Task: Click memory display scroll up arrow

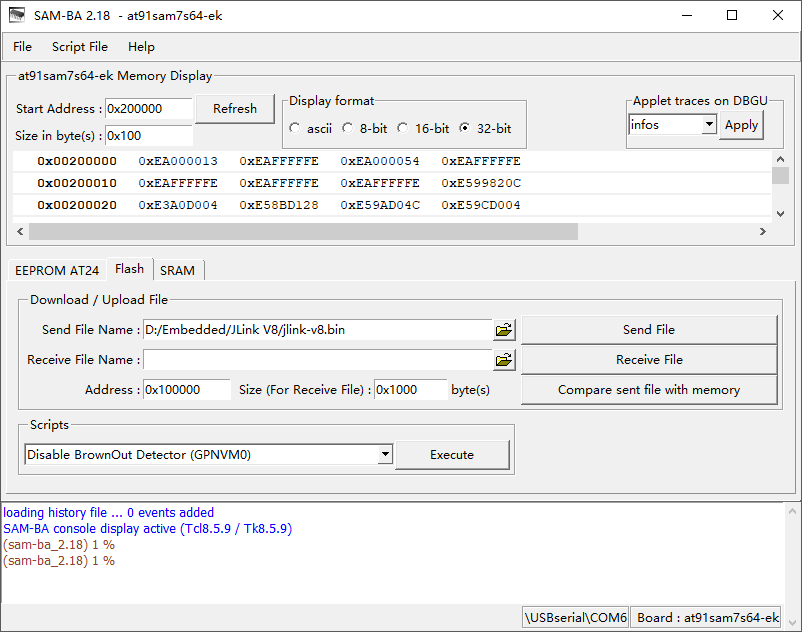Action: coord(780,159)
